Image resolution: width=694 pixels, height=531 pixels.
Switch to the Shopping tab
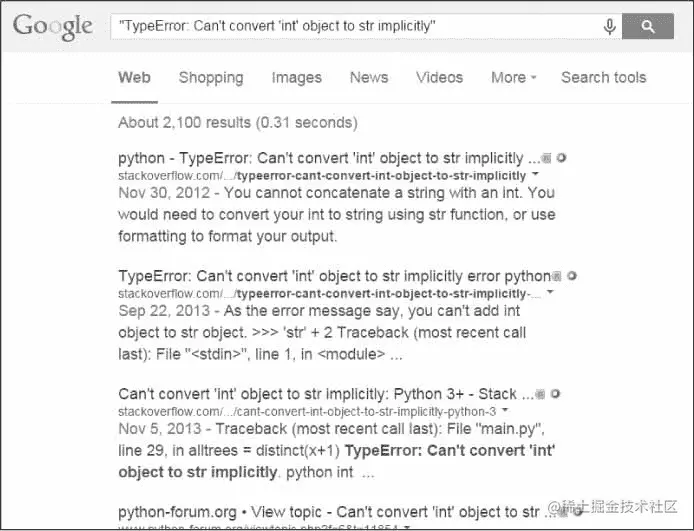[x=211, y=78]
